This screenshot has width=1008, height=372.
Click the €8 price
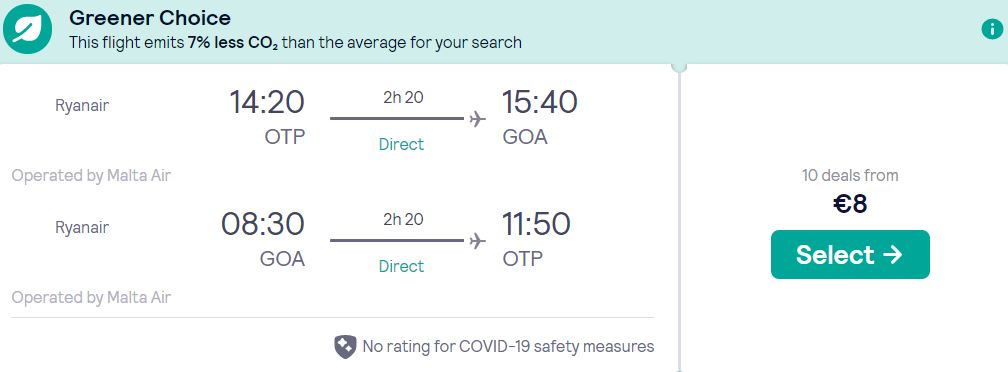[x=850, y=204]
